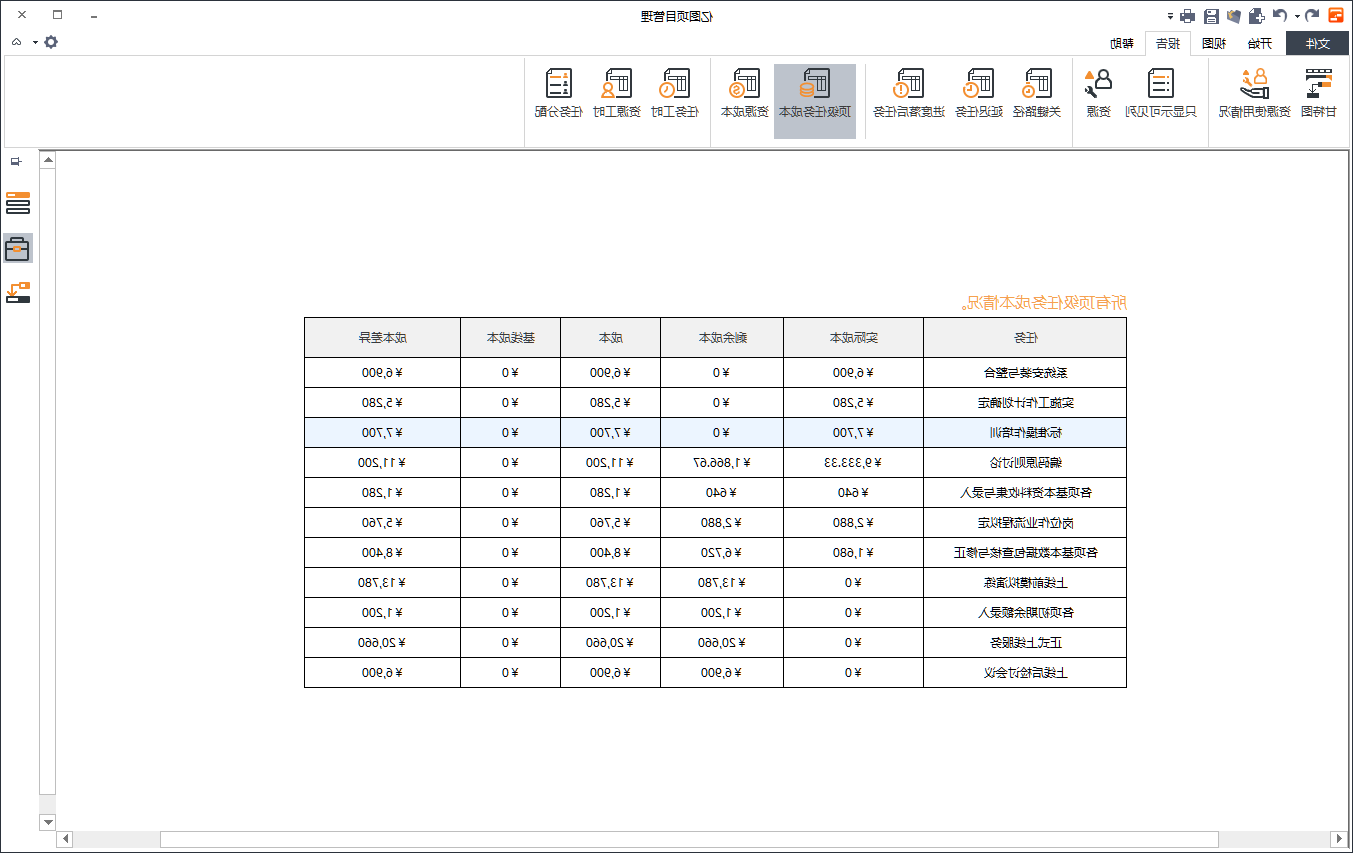Open the 资源工时 resource work hours report

coord(617,94)
